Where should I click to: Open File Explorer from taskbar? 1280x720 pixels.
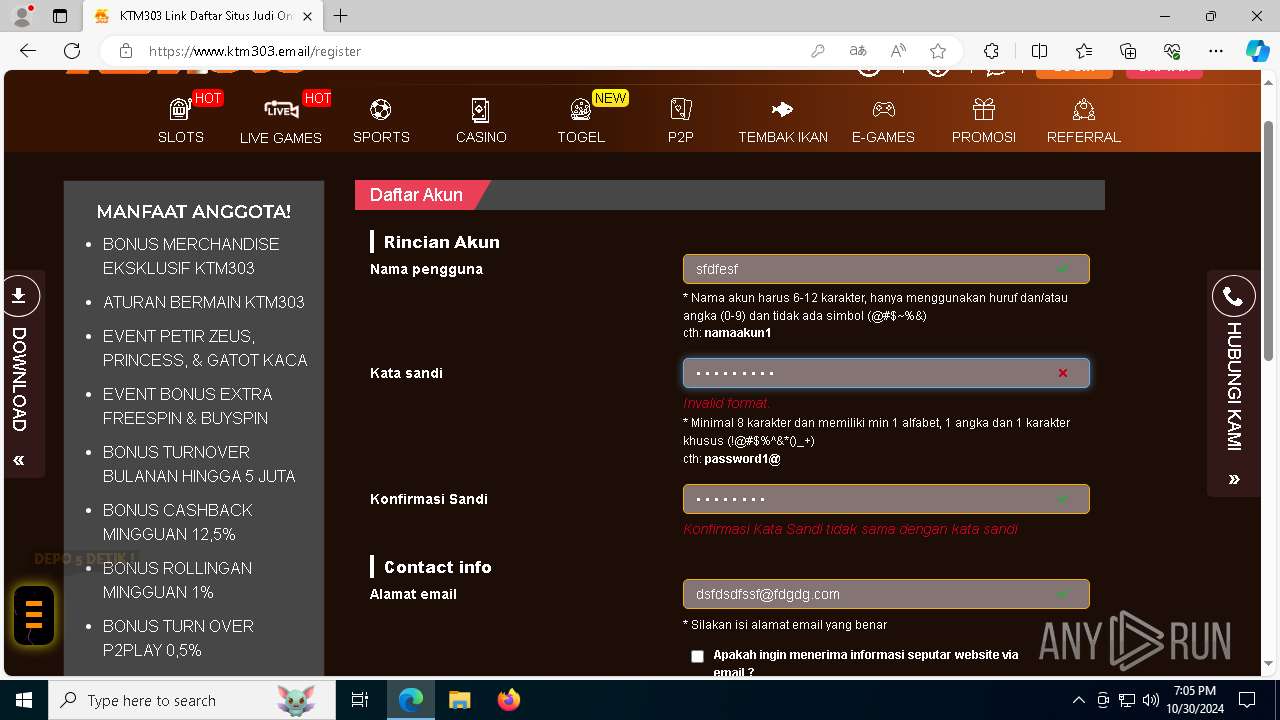point(459,700)
